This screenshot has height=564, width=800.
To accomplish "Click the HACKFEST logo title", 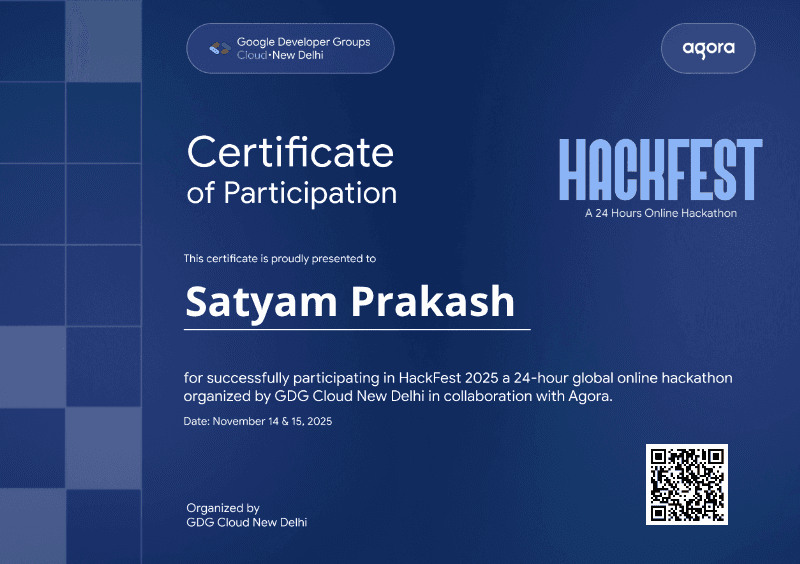I will pyautogui.click(x=661, y=169).
